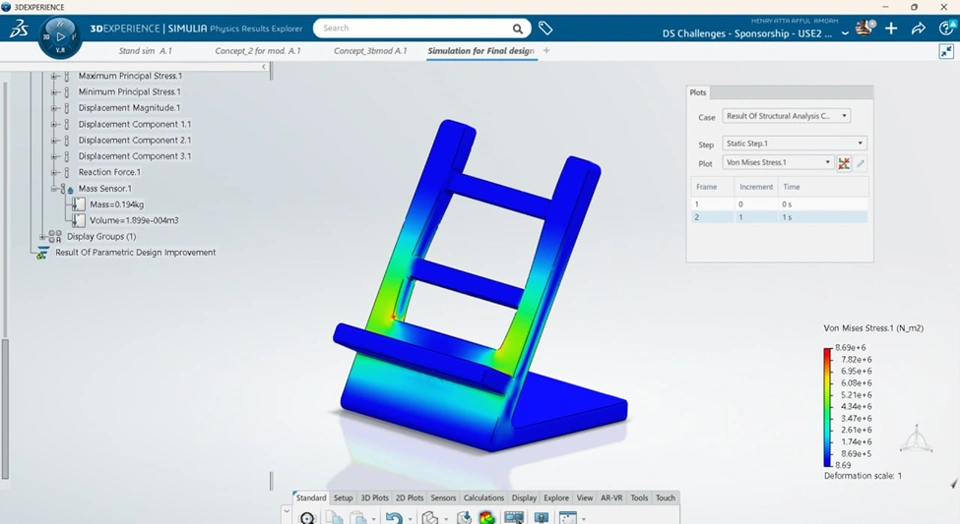Click the paste toolbar icon
The width and height of the screenshot is (960, 524).
point(358,518)
